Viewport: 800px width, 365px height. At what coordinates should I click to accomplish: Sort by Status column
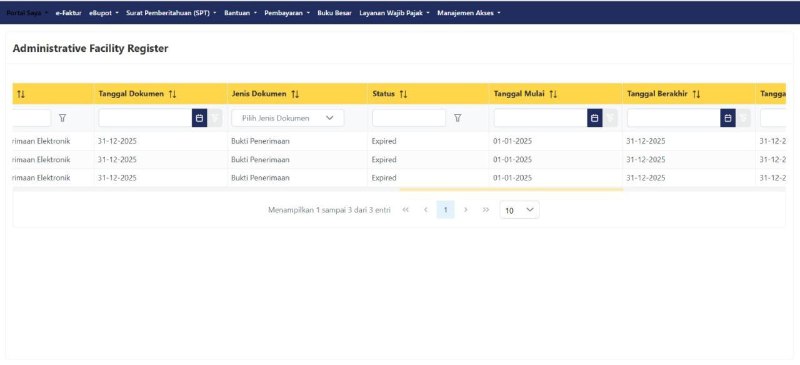[x=404, y=94]
